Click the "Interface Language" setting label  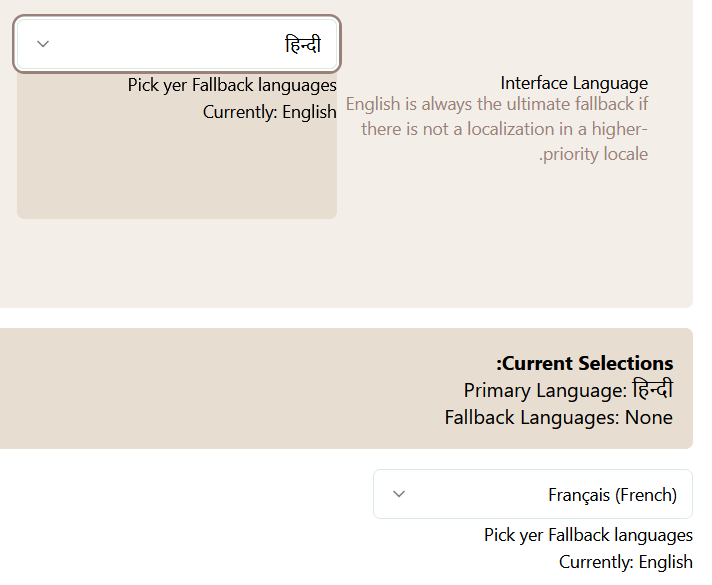pyautogui.click(x=574, y=83)
